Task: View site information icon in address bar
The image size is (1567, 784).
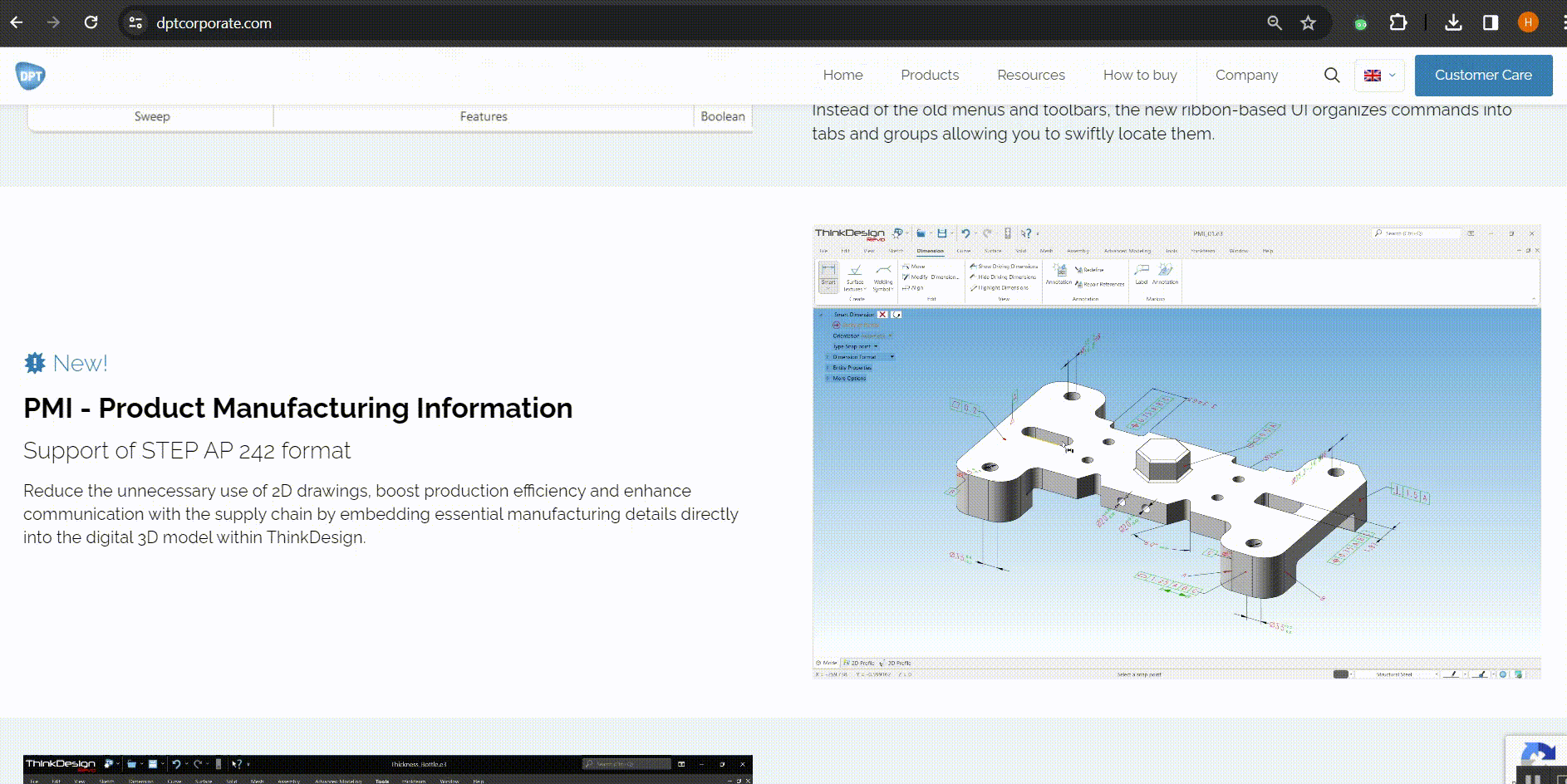Action: (135, 23)
